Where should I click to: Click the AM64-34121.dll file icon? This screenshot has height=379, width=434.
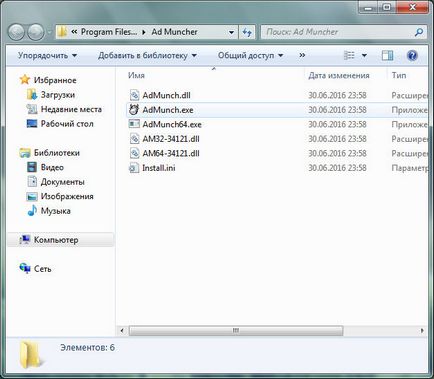tap(134, 153)
